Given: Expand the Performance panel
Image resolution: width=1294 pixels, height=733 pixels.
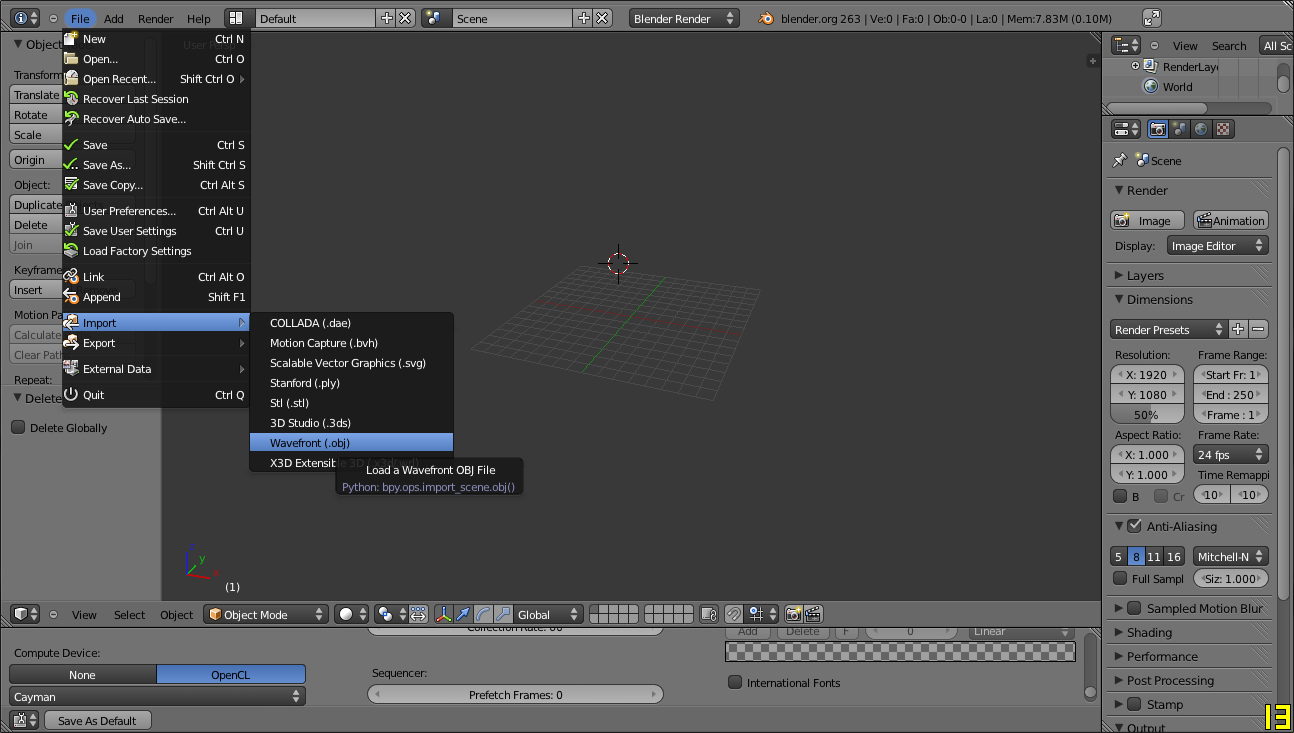Looking at the screenshot, I should point(1120,656).
